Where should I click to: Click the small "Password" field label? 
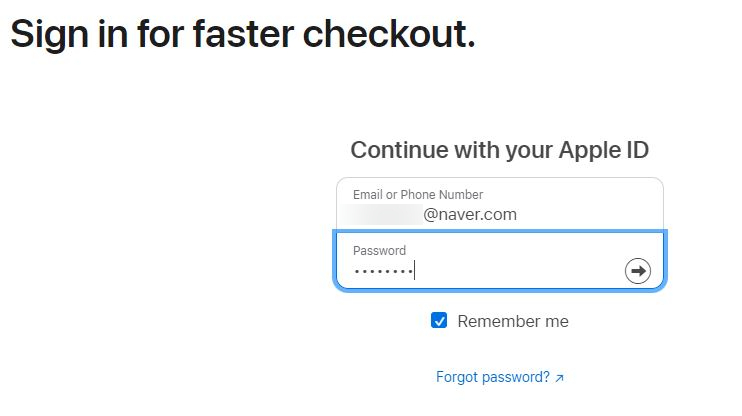379,250
